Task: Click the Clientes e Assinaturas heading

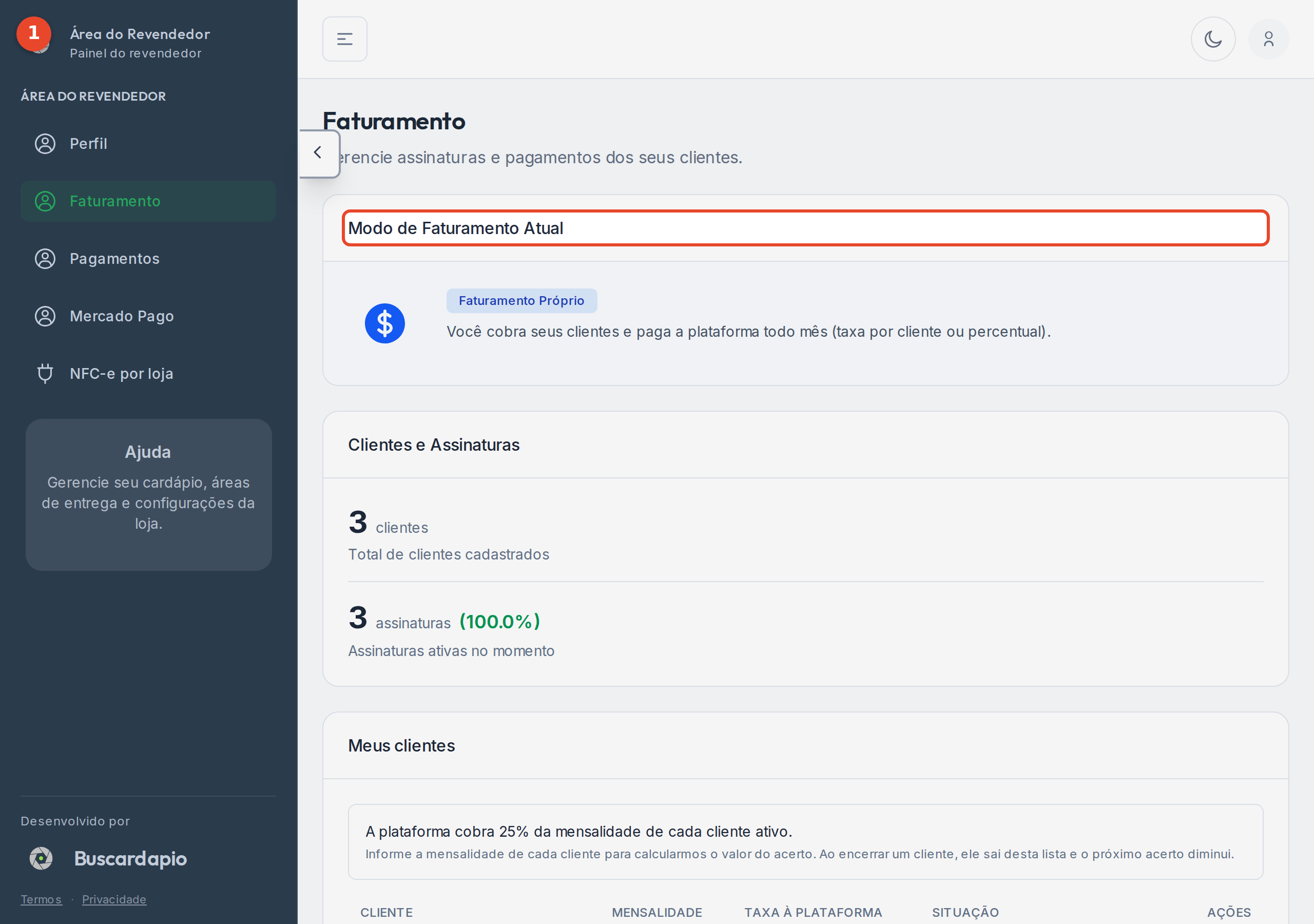Action: tap(434, 445)
